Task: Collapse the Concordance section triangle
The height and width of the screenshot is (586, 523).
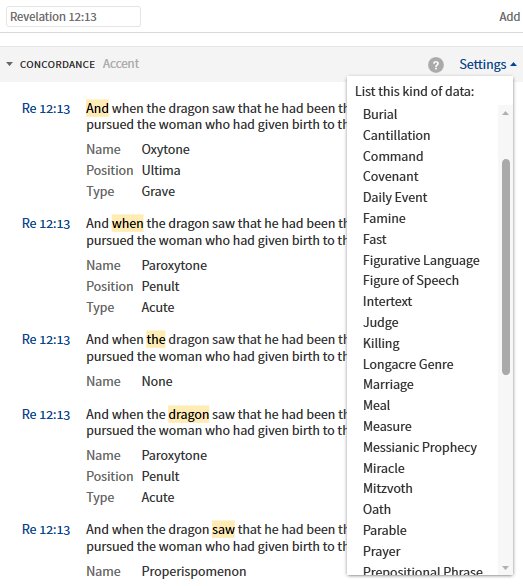Action: [x=10, y=64]
